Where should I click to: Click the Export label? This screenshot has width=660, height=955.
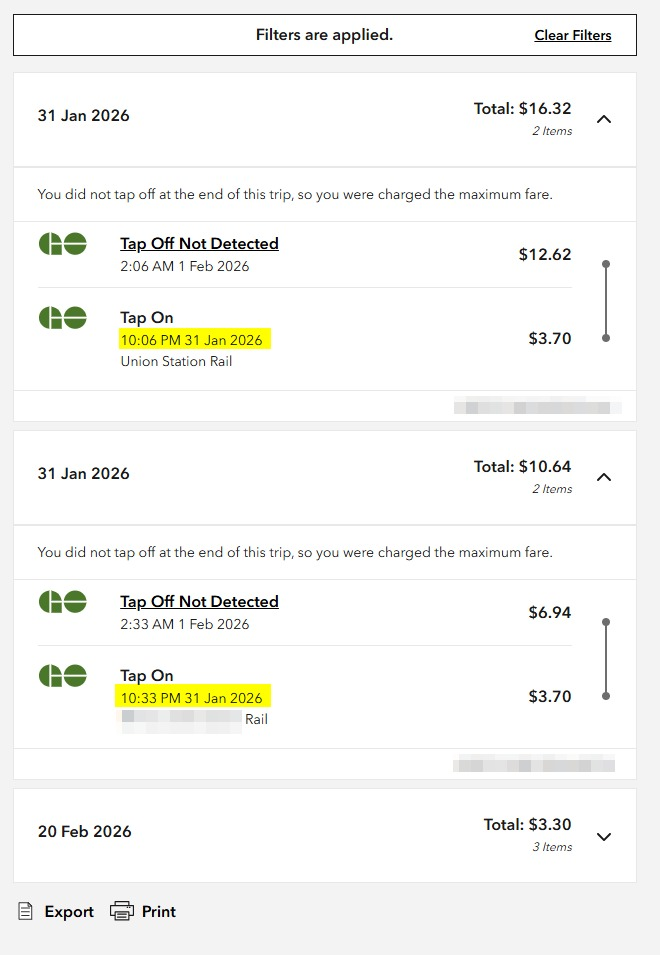tap(69, 912)
